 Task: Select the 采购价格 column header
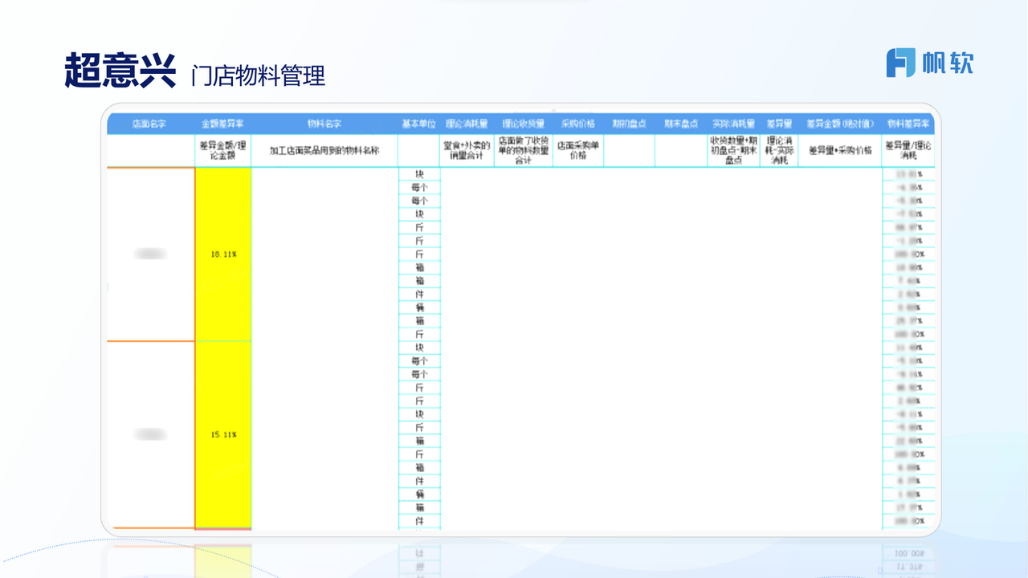578,124
